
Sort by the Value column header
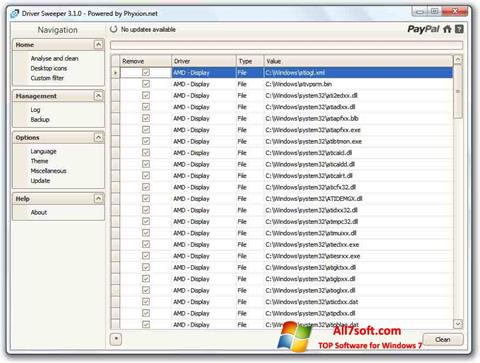coord(358,61)
